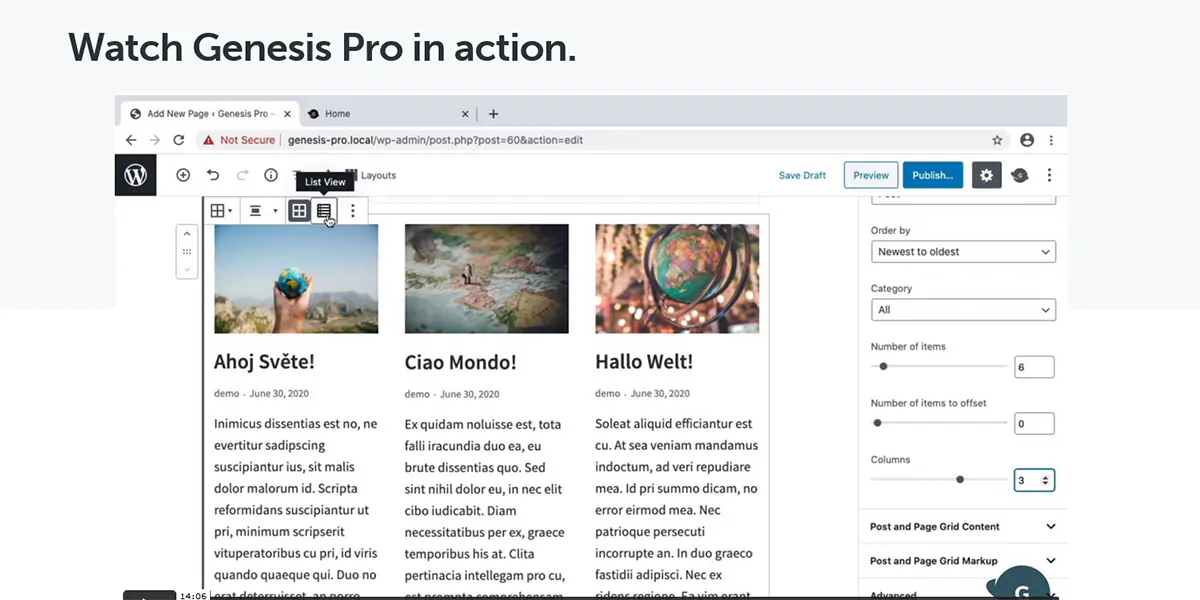Click the Columns slider handle

click(960, 480)
